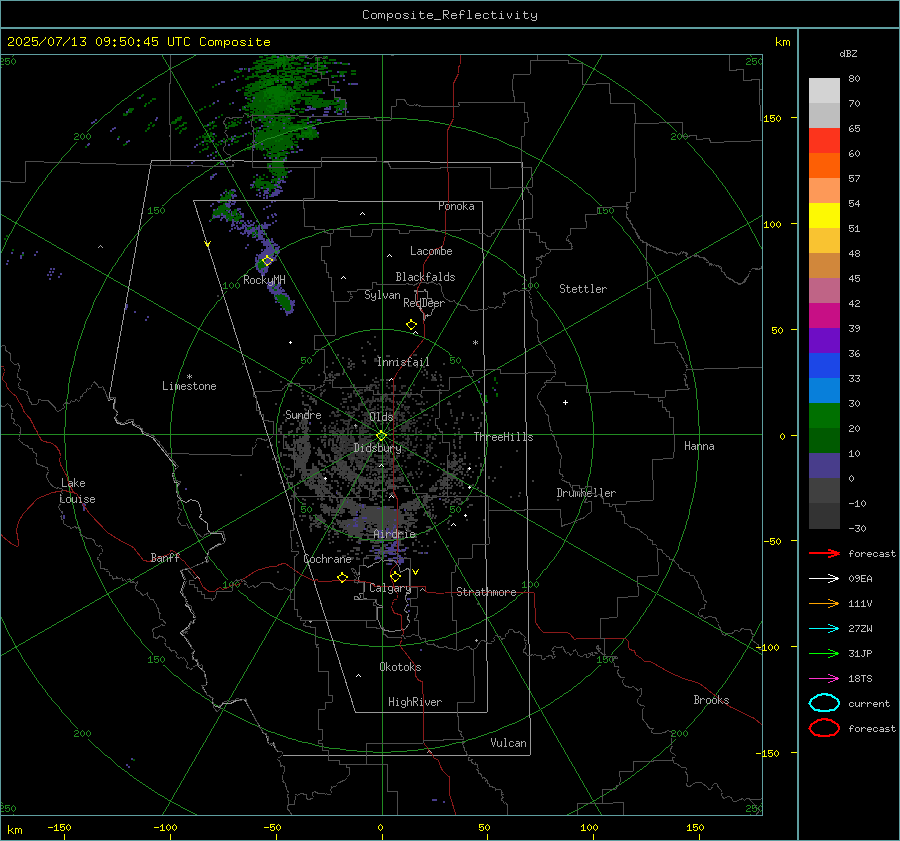Screen dimensions: 900x841
Task: Click the Drumheller label
Action: (586, 493)
